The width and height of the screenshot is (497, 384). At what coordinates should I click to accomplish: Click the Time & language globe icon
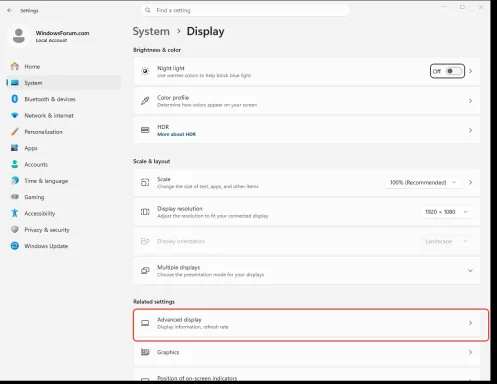[x=15, y=180]
